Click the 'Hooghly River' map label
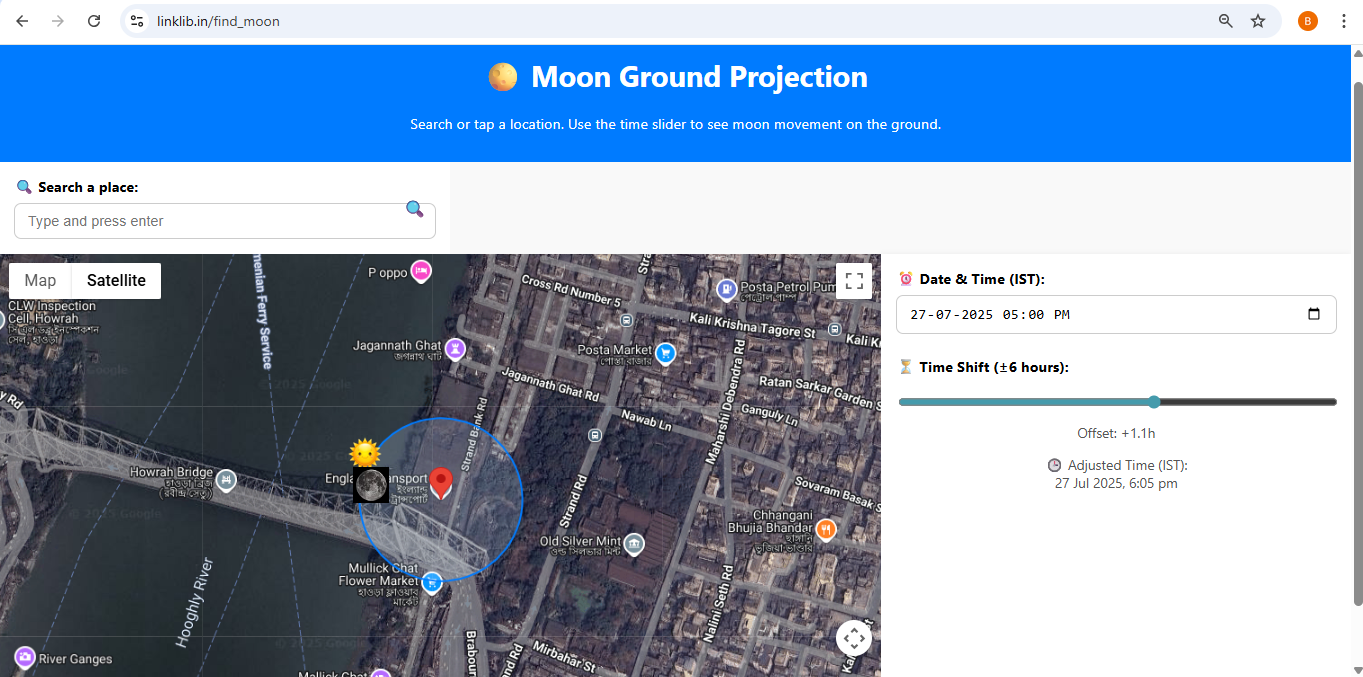Image resolution: width=1363 pixels, height=677 pixels. pyautogui.click(x=194, y=601)
